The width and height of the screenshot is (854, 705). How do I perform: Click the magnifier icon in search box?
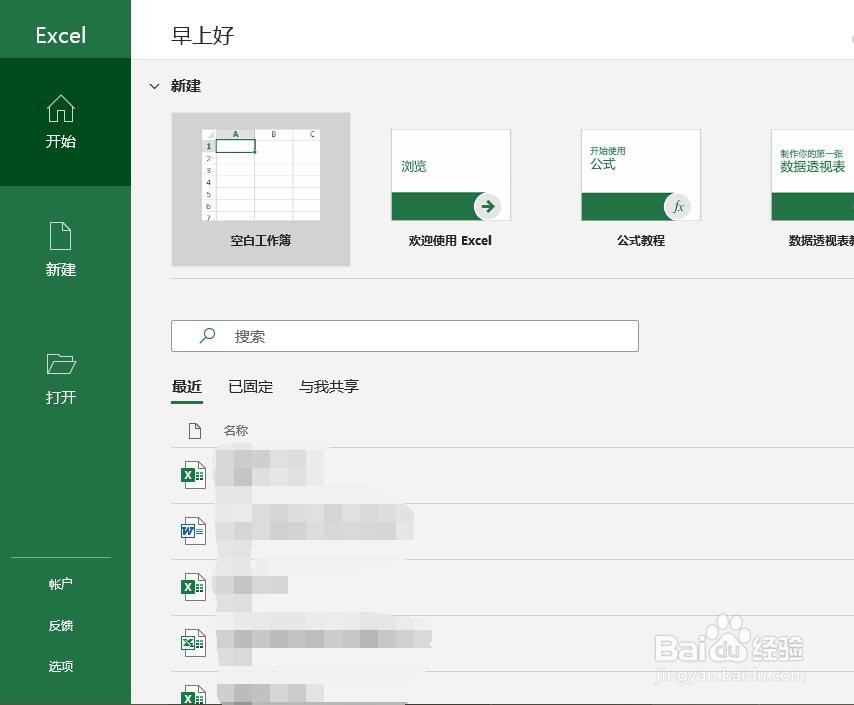207,336
